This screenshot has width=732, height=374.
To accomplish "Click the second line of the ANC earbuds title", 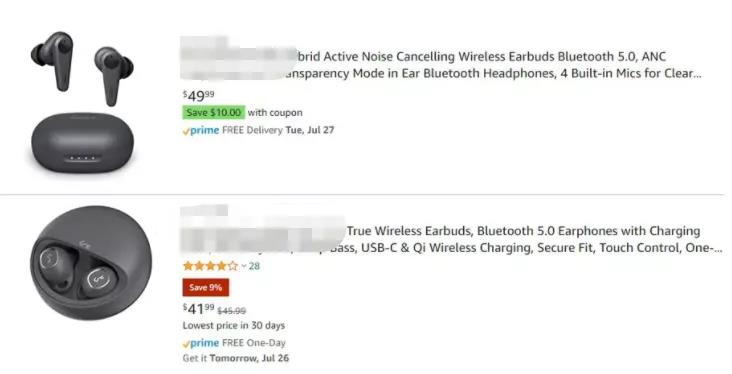I will (x=441, y=73).
